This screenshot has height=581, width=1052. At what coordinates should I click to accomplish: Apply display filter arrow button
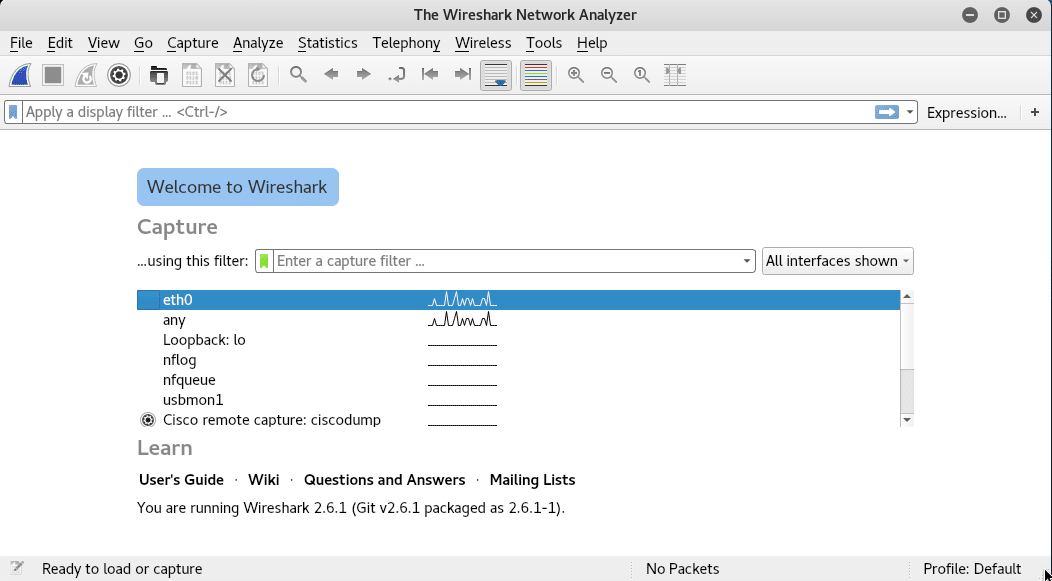[x=886, y=112]
